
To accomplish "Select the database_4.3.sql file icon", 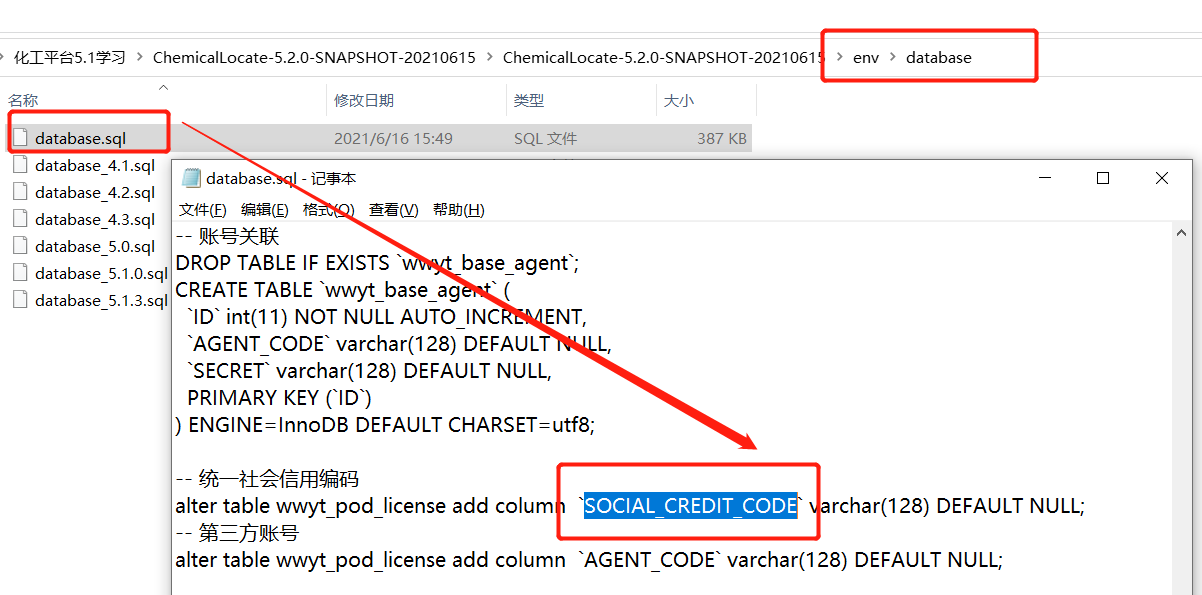I will pos(20,219).
